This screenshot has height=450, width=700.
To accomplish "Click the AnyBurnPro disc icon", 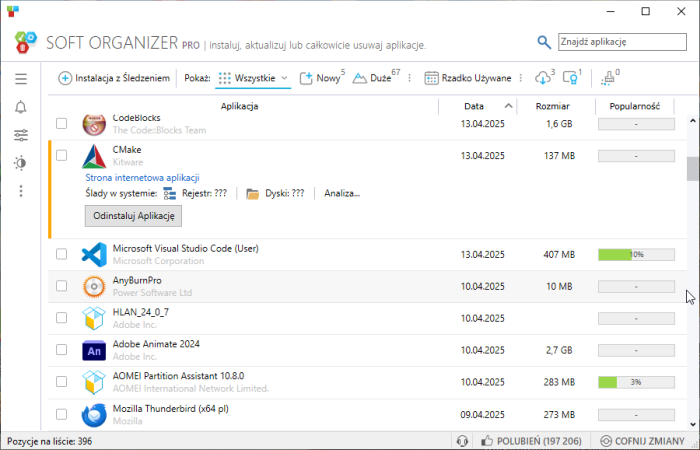I will 94,287.
